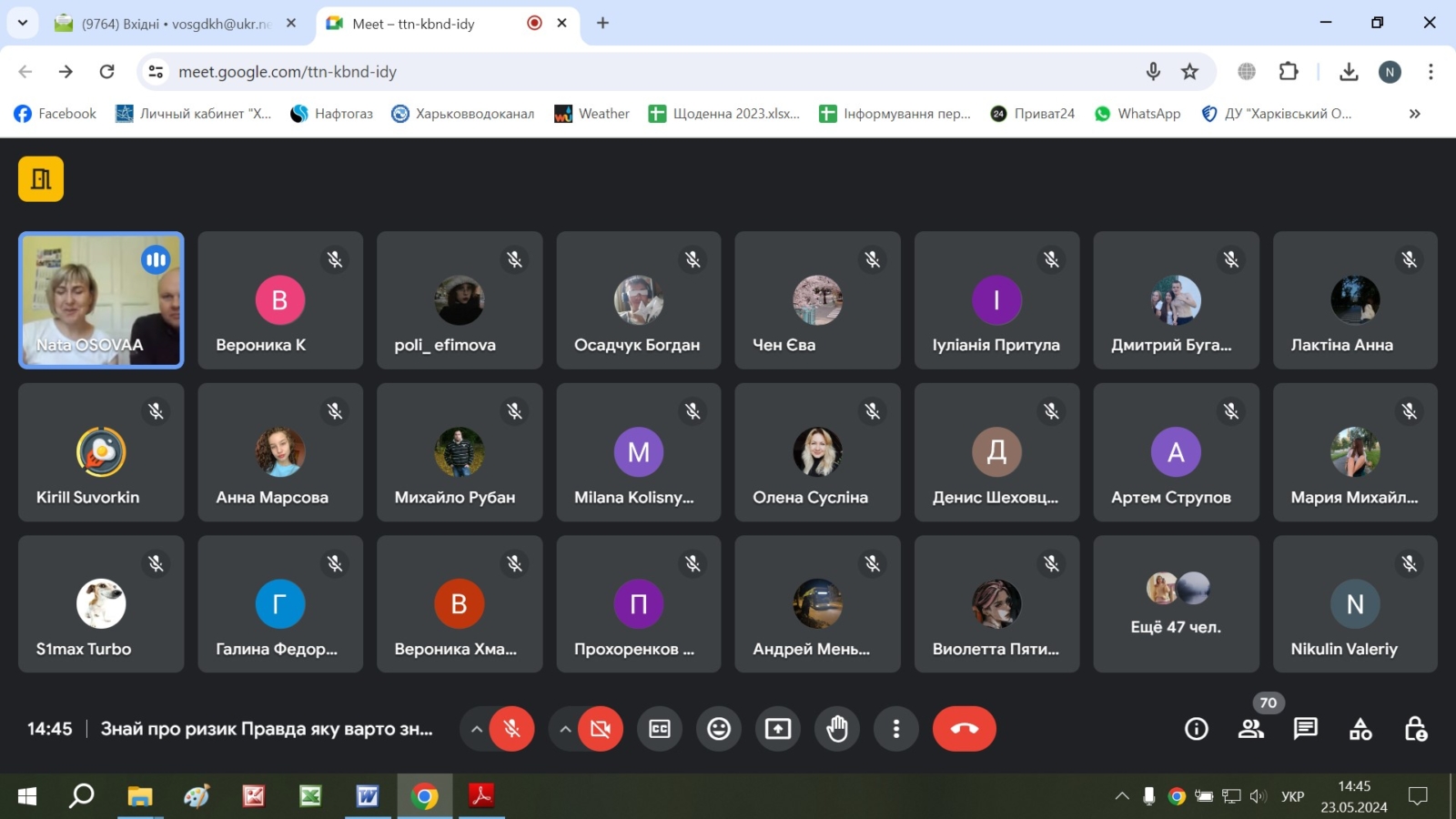Switch to the ukr.net inbox tab
The image size is (1456, 819).
(x=173, y=24)
